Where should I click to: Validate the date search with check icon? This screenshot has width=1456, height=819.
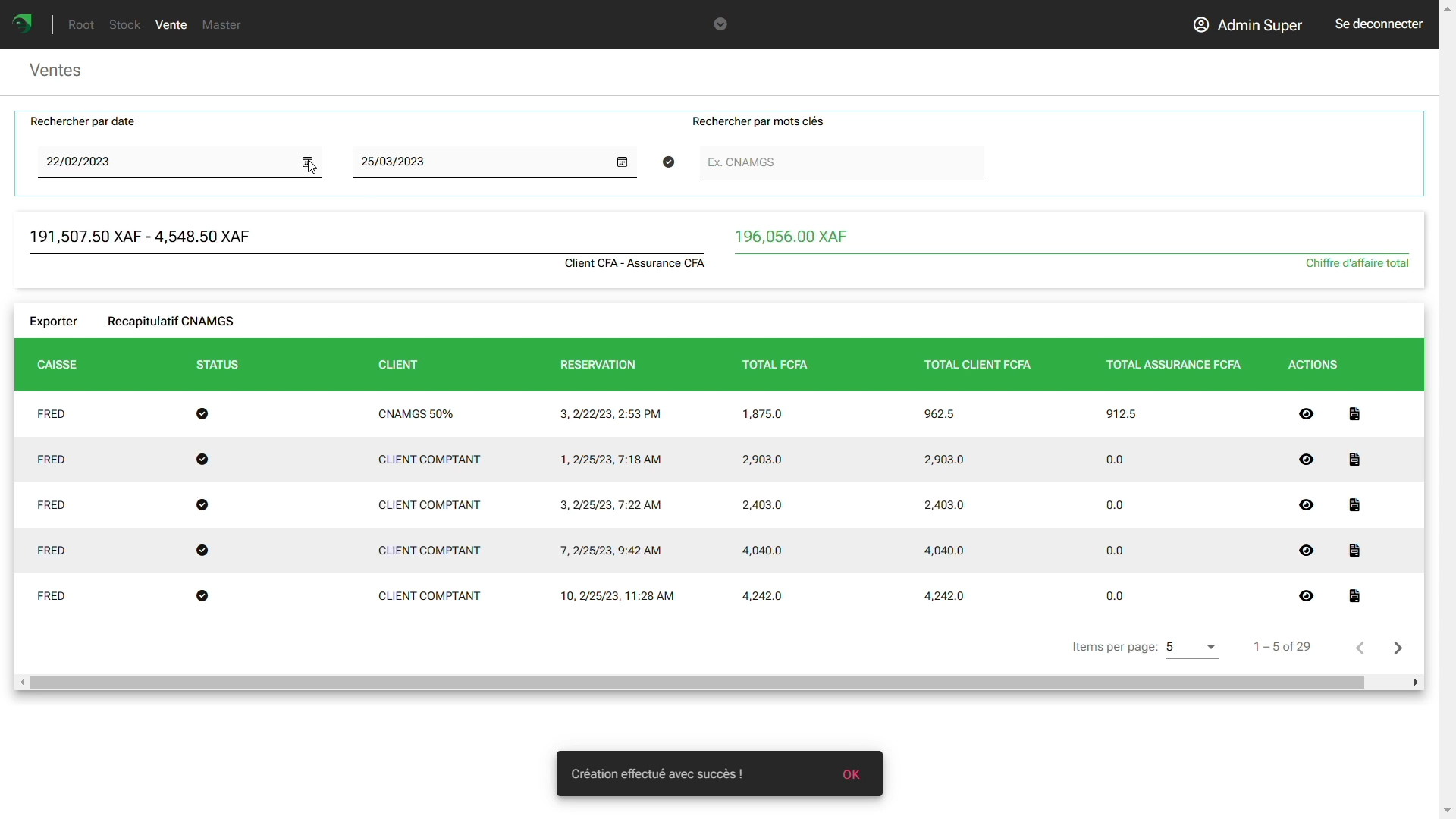[x=668, y=162]
